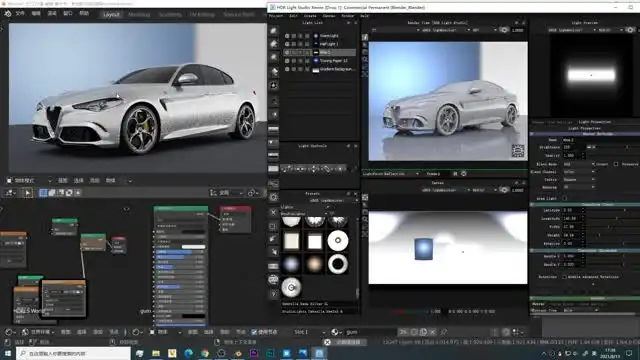The image size is (640, 360).
Task: Open File Explorer from the taskbar
Action: (156, 353)
